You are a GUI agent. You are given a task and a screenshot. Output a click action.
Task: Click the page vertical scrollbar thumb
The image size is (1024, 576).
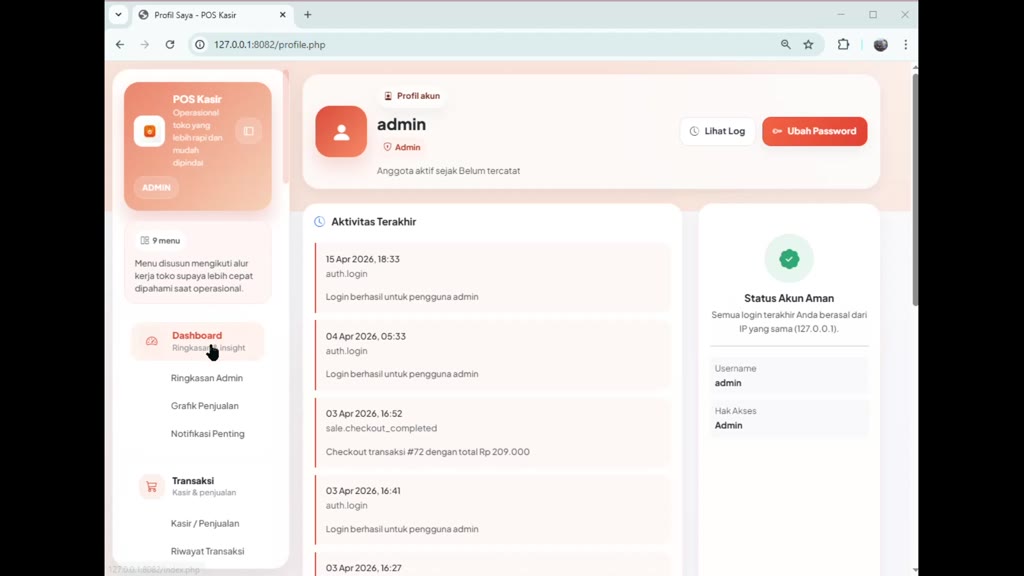tap(915, 189)
